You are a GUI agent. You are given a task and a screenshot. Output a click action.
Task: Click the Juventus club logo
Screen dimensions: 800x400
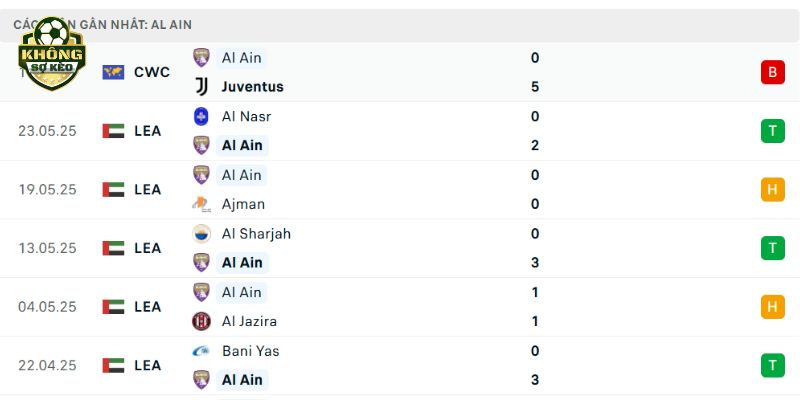coord(202,87)
